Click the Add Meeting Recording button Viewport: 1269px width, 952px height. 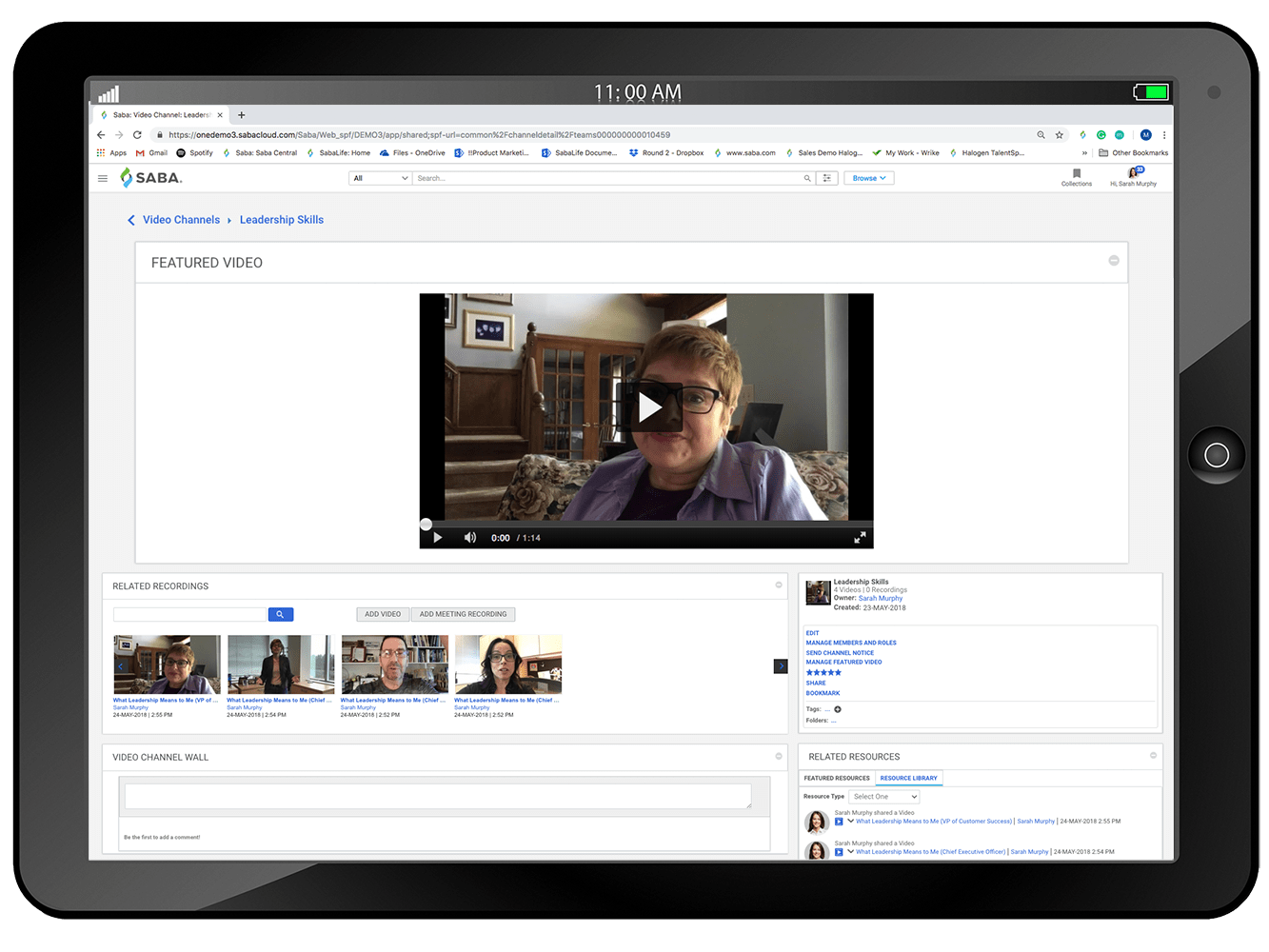[463, 614]
